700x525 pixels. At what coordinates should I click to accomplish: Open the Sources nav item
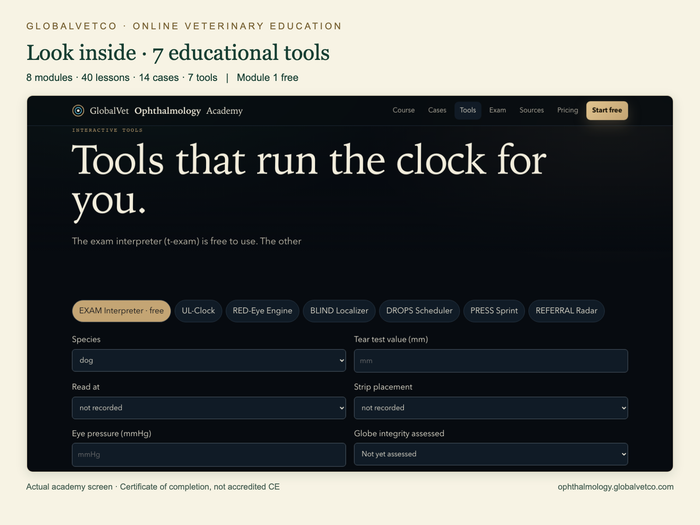point(531,110)
